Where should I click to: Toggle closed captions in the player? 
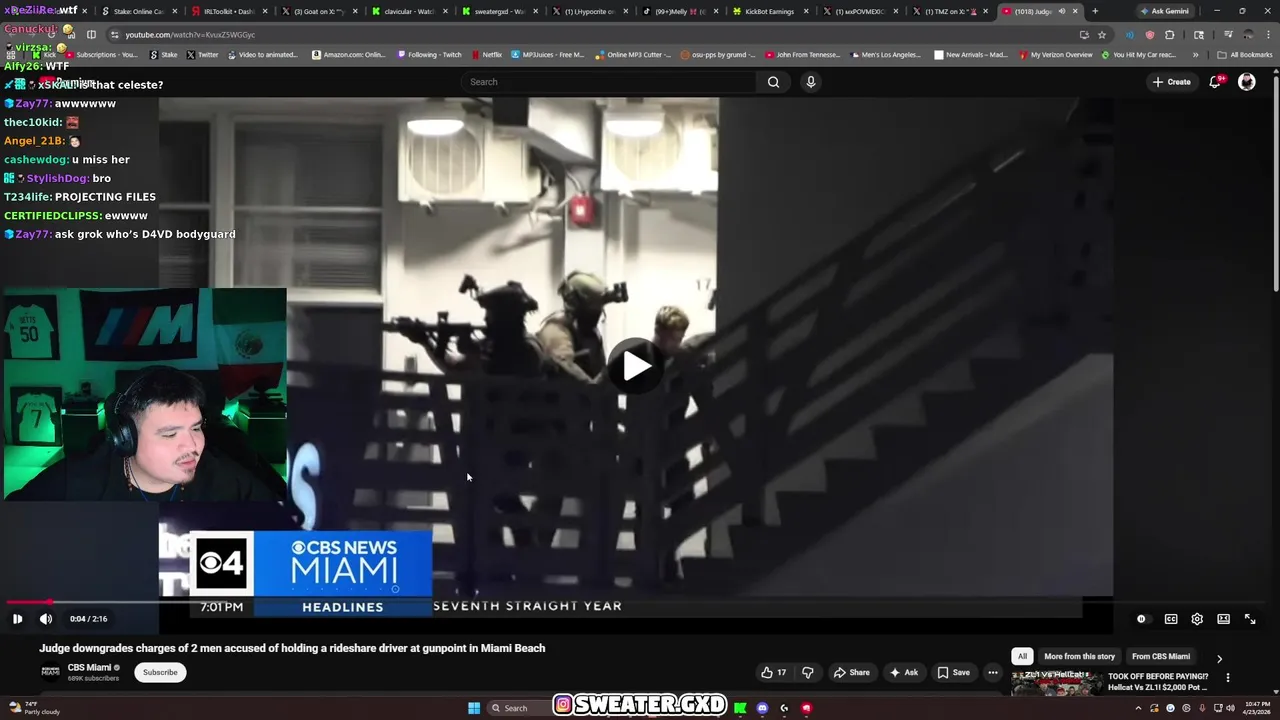coord(1171,619)
